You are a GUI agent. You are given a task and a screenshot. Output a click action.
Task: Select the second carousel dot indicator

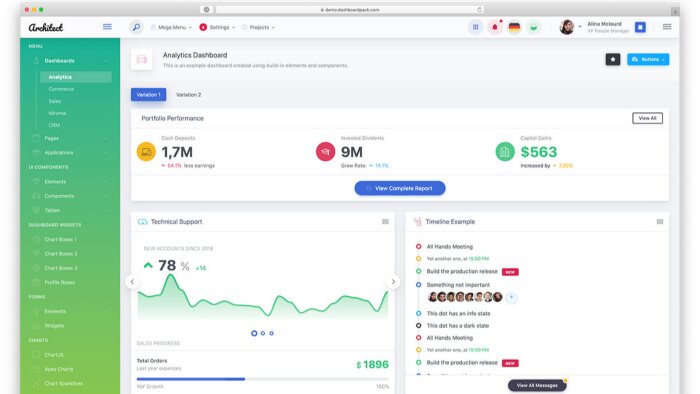point(263,333)
